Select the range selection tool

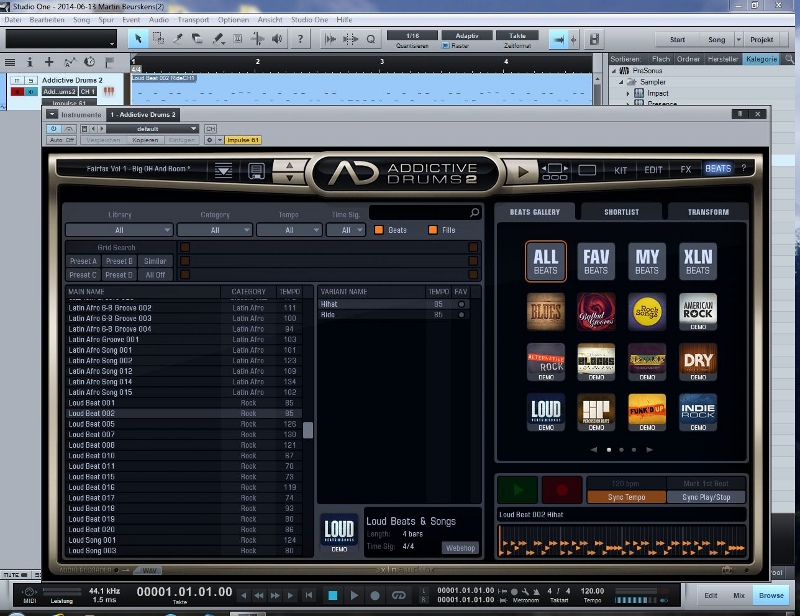(x=158, y=39)
